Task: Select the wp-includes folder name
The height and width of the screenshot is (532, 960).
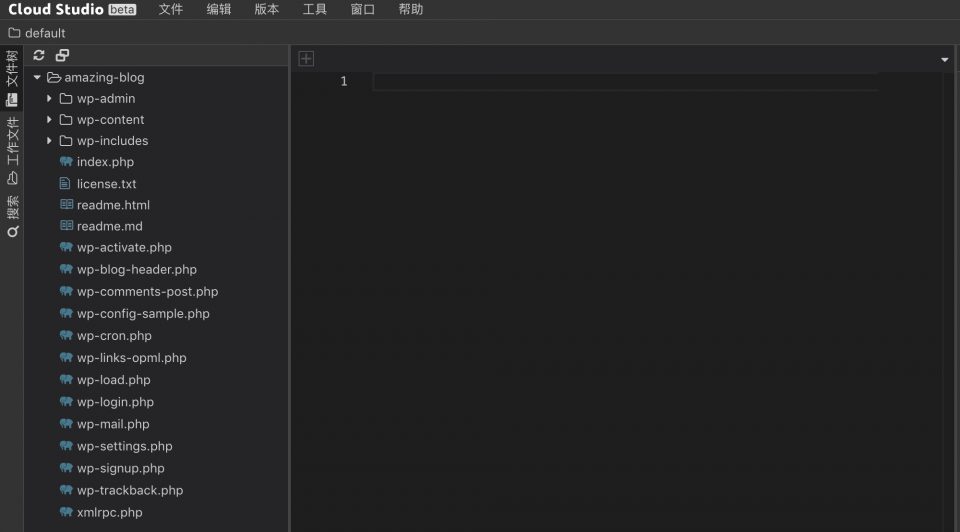Action: tap(112, 141)
